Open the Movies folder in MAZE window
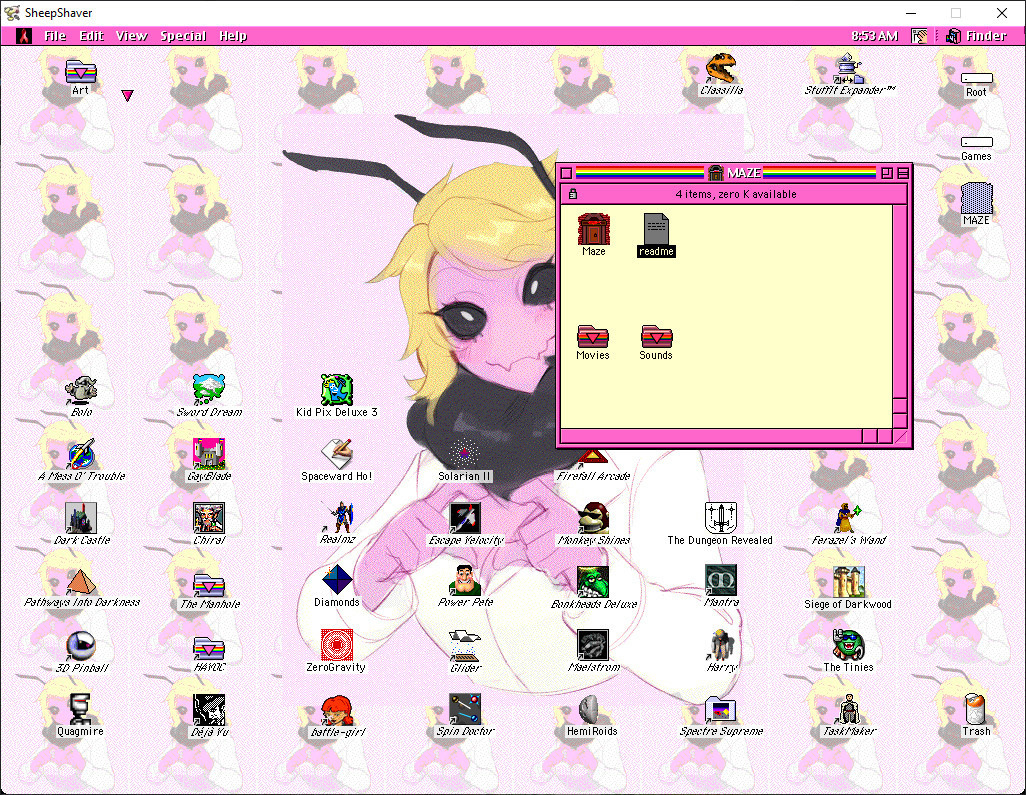Viewport: 1026px width, 795px height. [593, 336]
